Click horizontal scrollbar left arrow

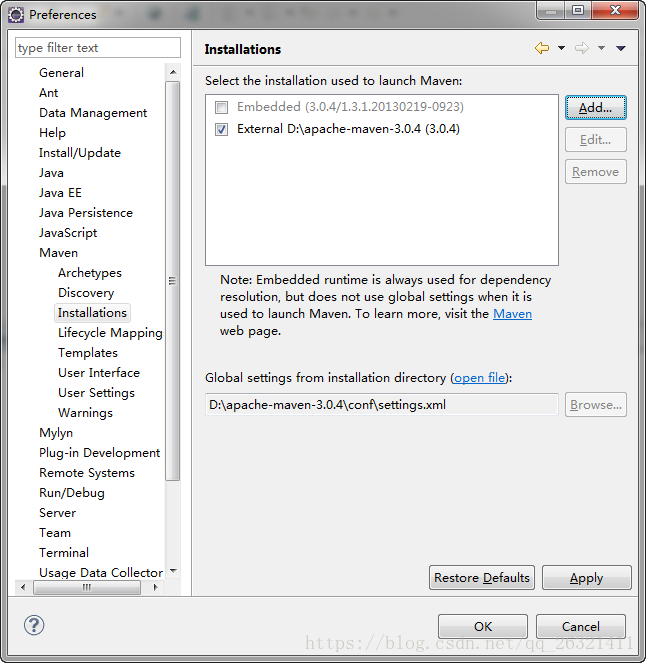23,587
